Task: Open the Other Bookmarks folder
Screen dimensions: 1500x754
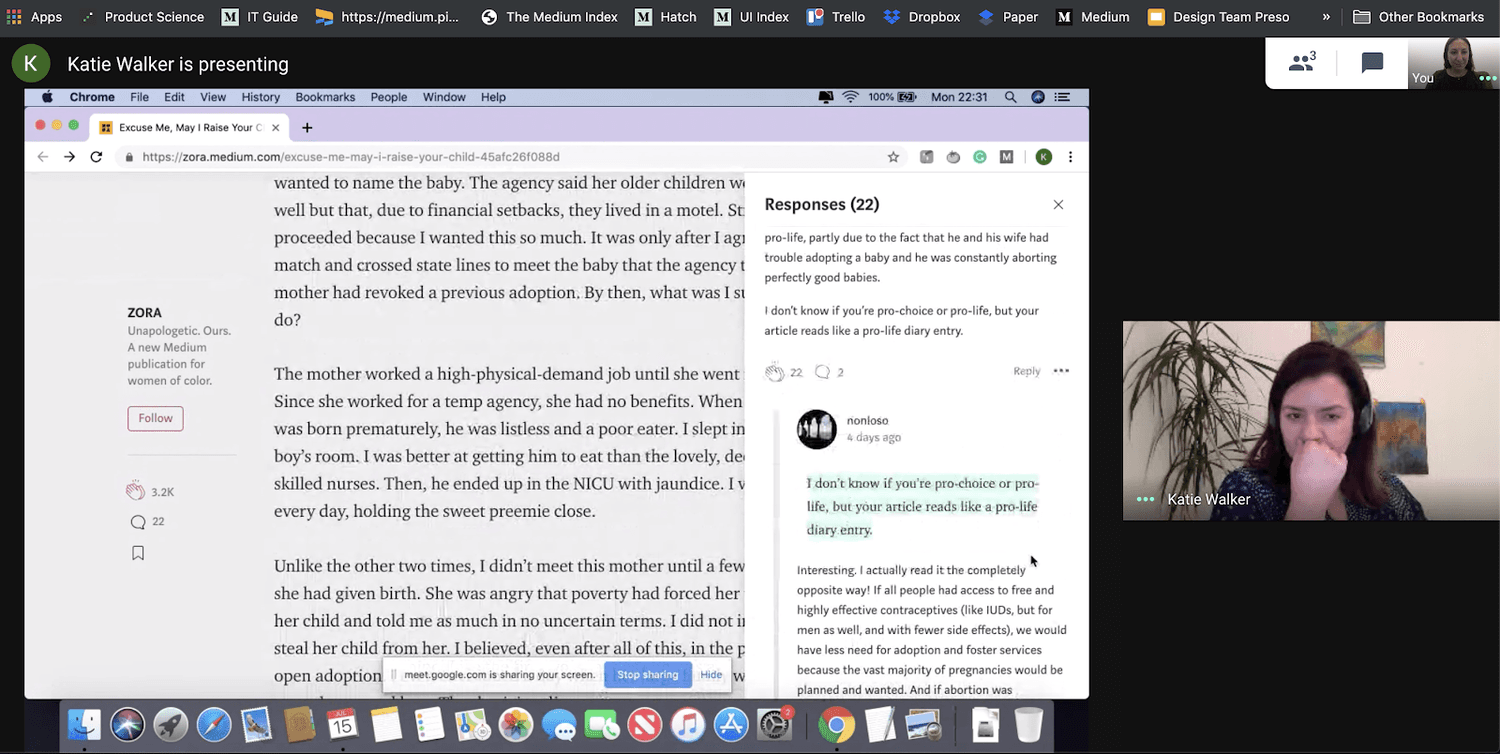Action: pos(1418,17)
